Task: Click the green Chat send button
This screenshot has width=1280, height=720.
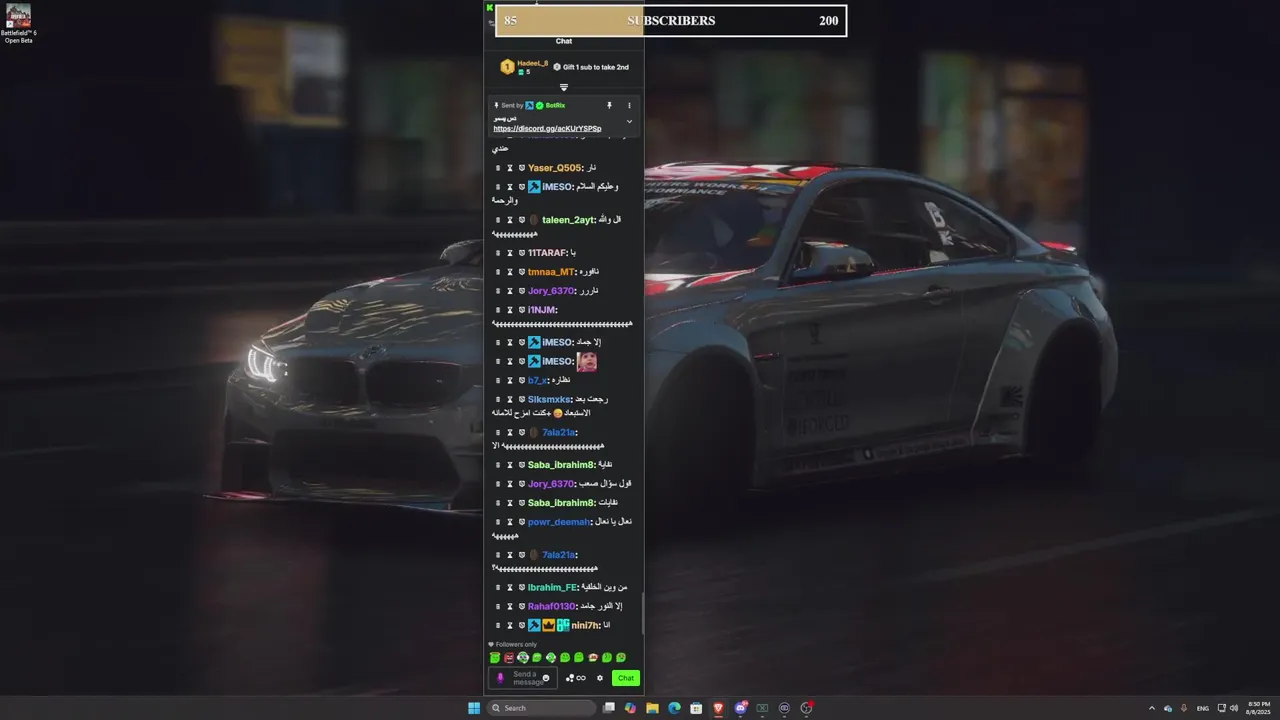Action: [x=626, y=678]
